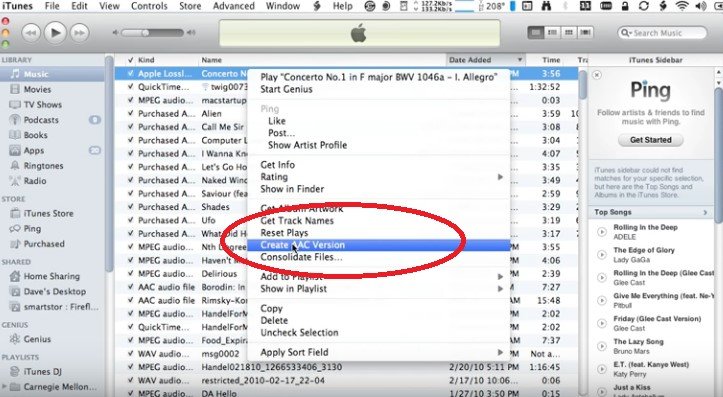The width and height of the screenshot is (723, 397).
Task: Open Radio in the sidebar
Action: pos(35,181)
